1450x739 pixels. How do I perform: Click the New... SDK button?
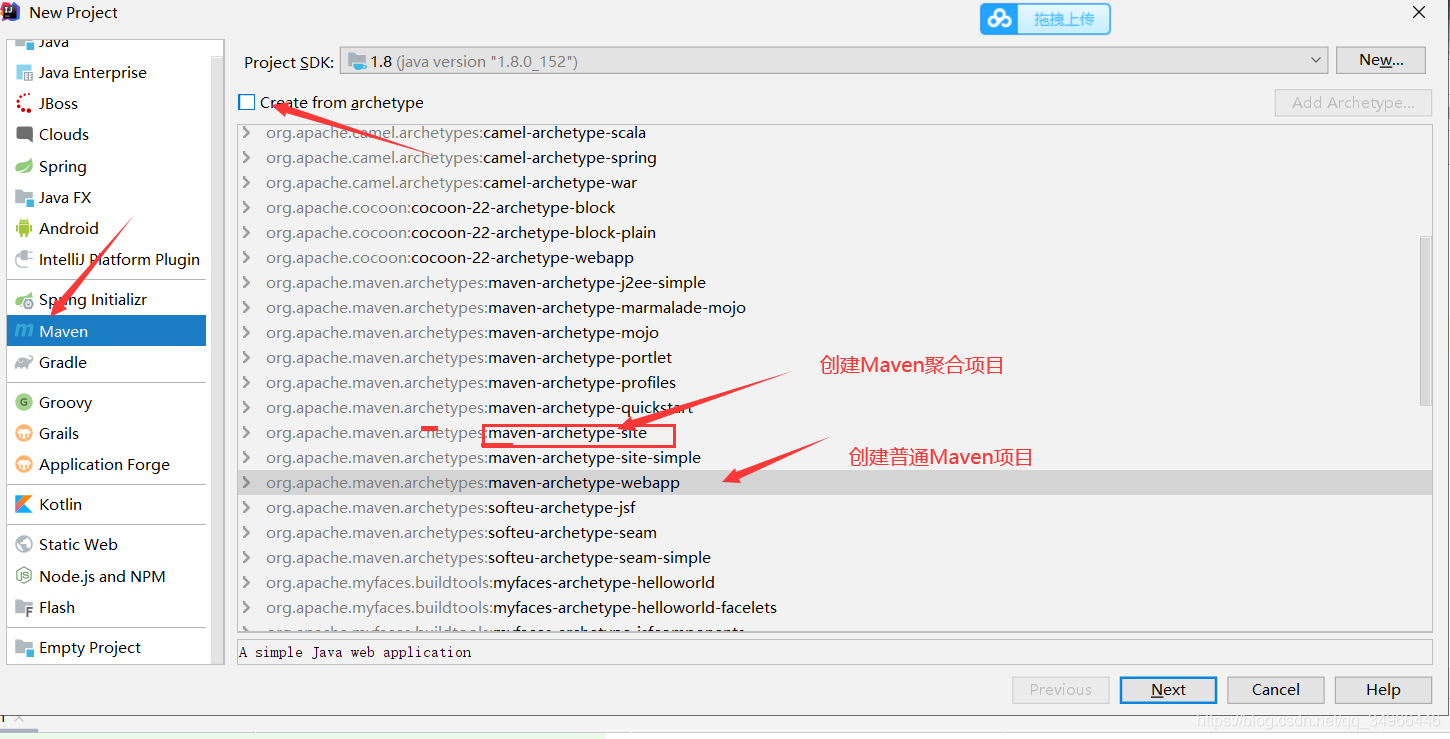pyautogui.click(x=1381, y=60)
